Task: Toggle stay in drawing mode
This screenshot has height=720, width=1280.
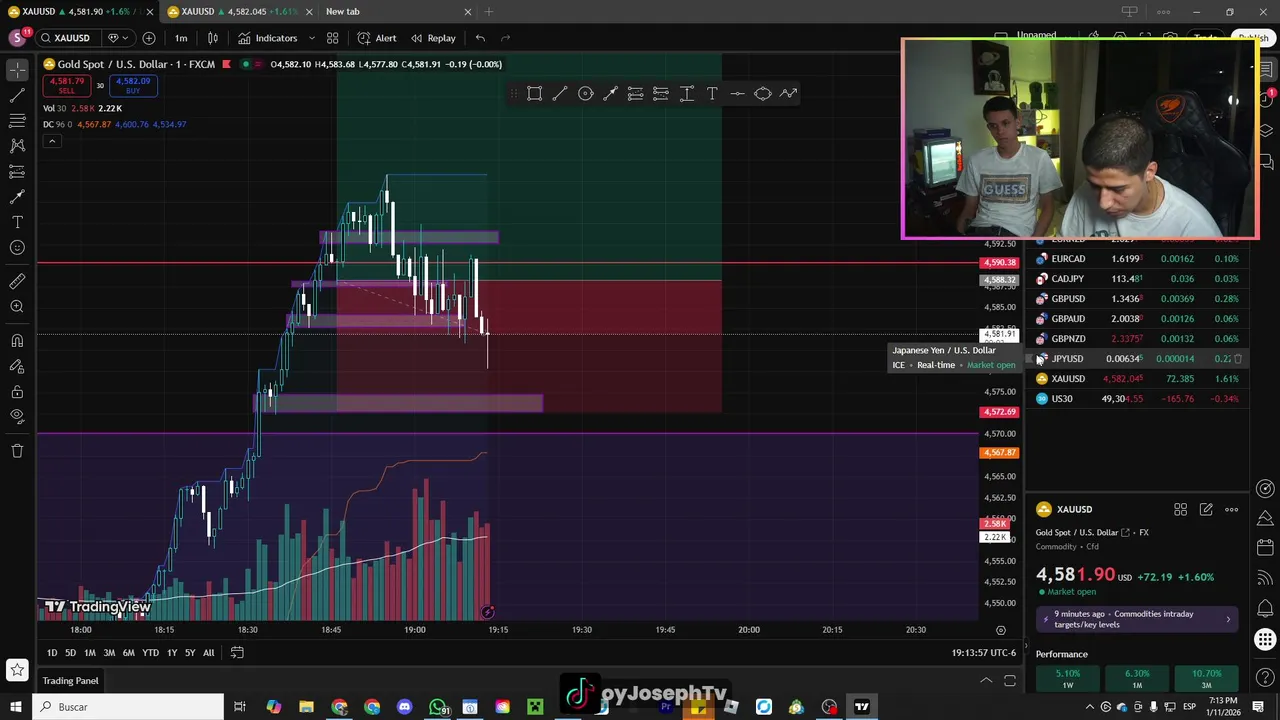Action: click(x=17, y=366)
